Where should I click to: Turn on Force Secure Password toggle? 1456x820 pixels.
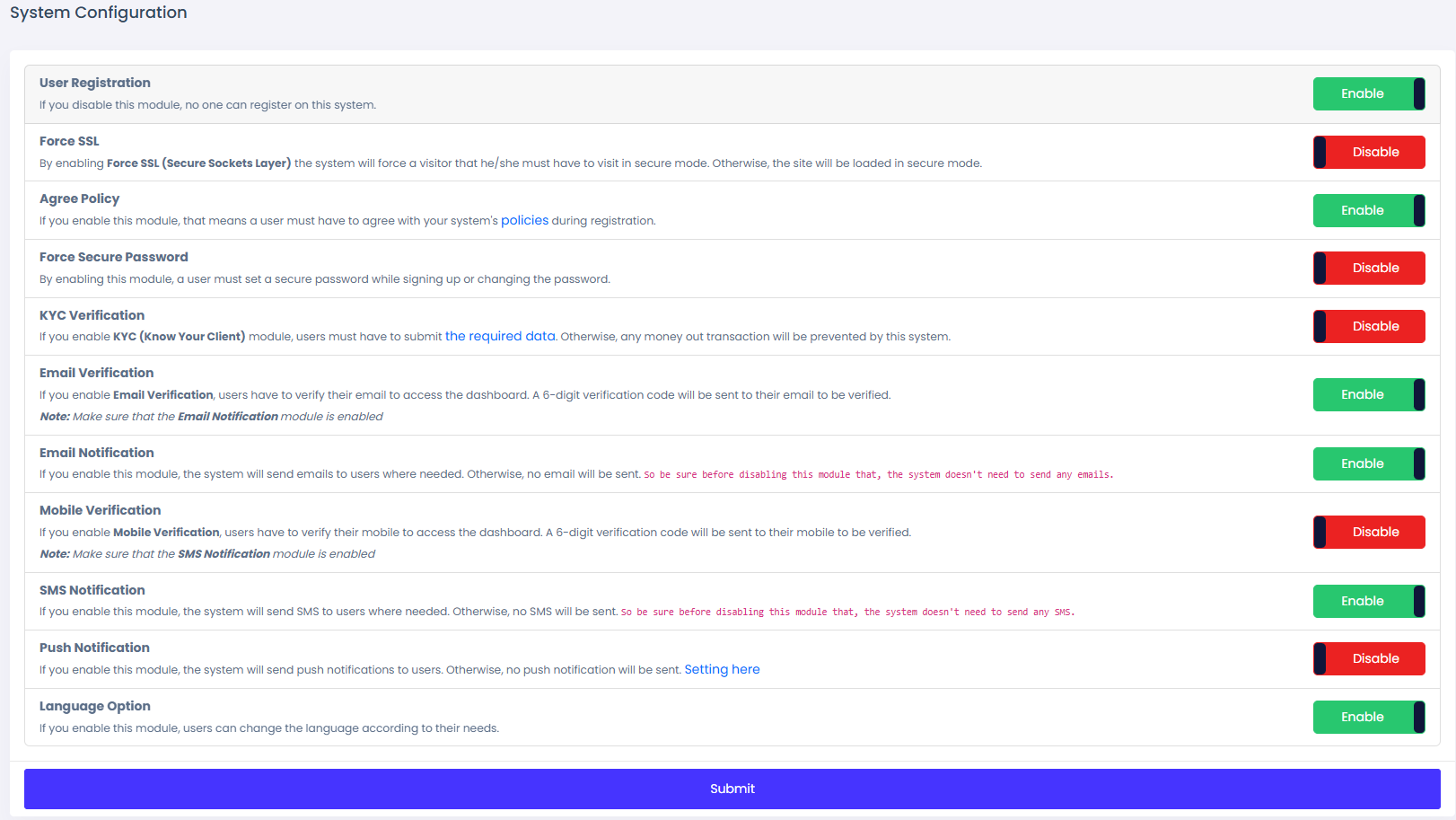click(x=1368, y=269)
